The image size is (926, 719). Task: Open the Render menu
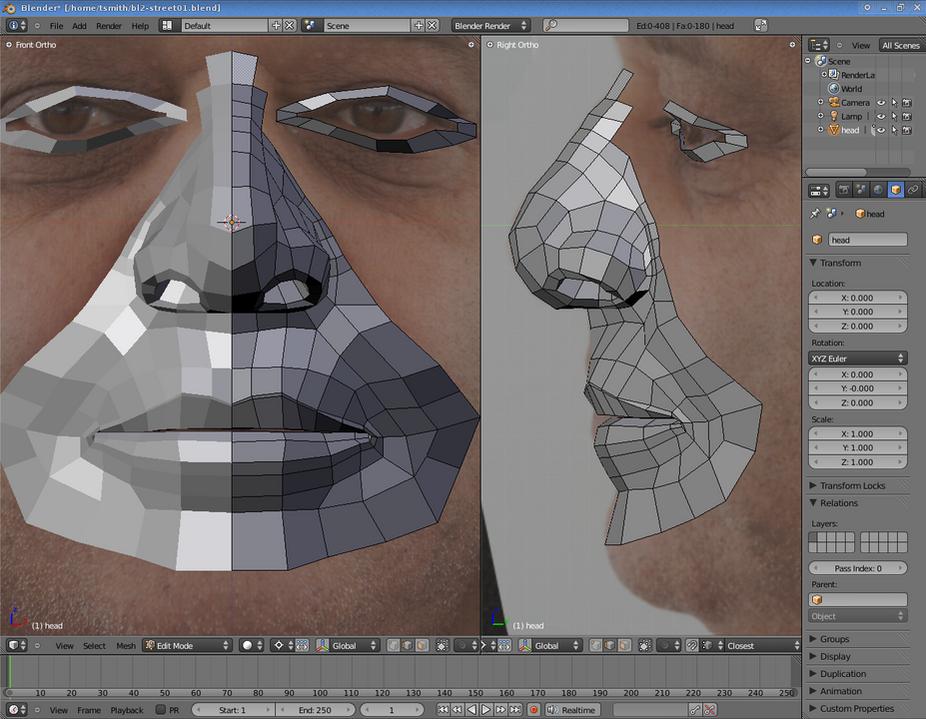click(x=109, y=25)
